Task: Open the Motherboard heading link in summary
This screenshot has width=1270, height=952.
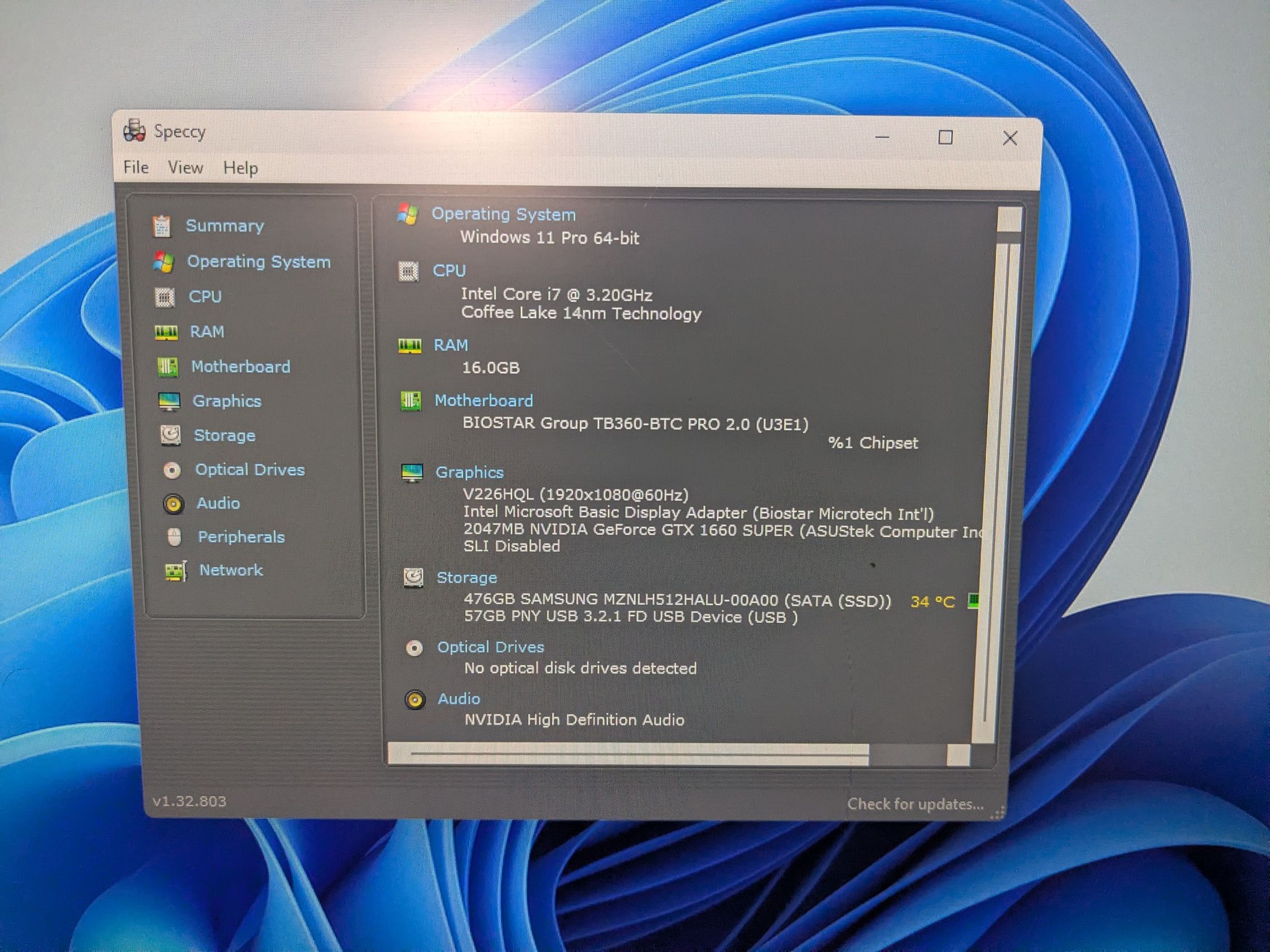Action: coord(484,401)
